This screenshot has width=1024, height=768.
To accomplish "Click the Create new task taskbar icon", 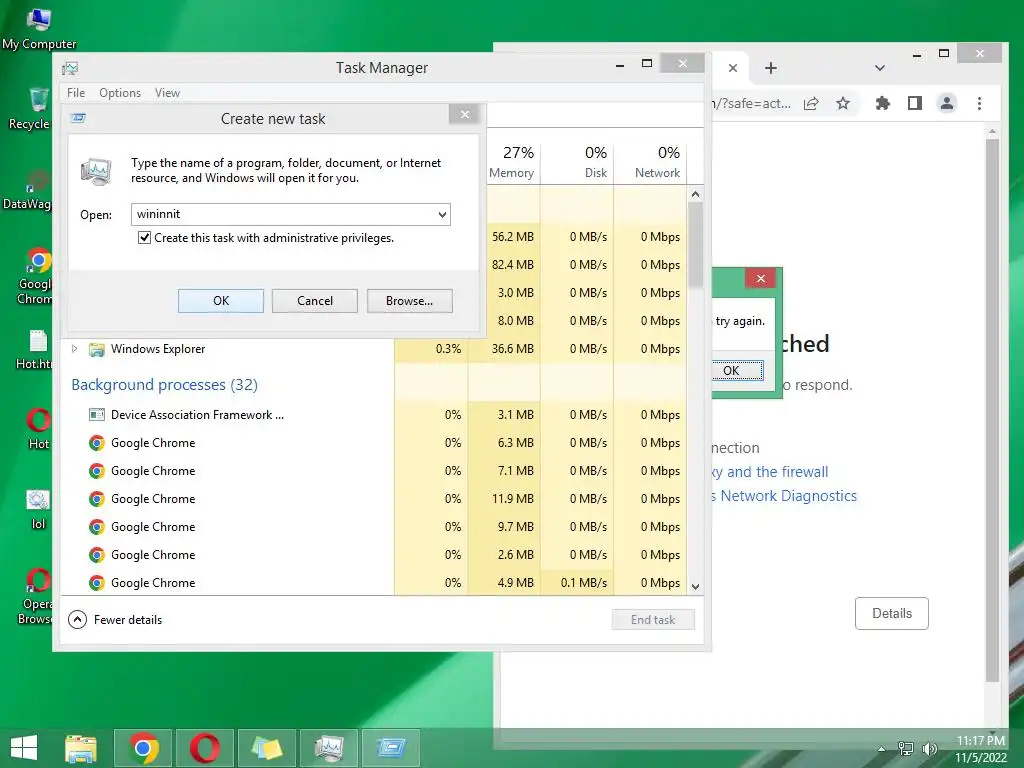I will point(391,748).
